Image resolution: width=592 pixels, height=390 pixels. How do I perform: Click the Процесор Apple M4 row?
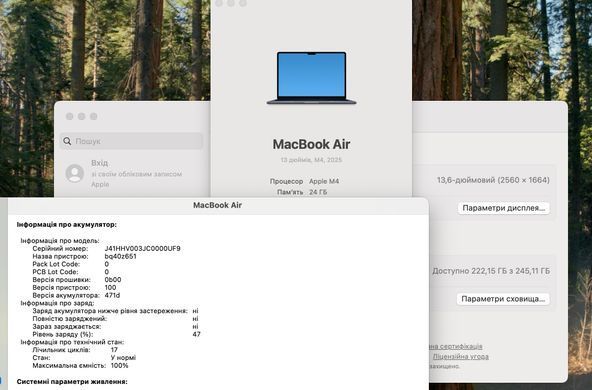tap(304, 181)
